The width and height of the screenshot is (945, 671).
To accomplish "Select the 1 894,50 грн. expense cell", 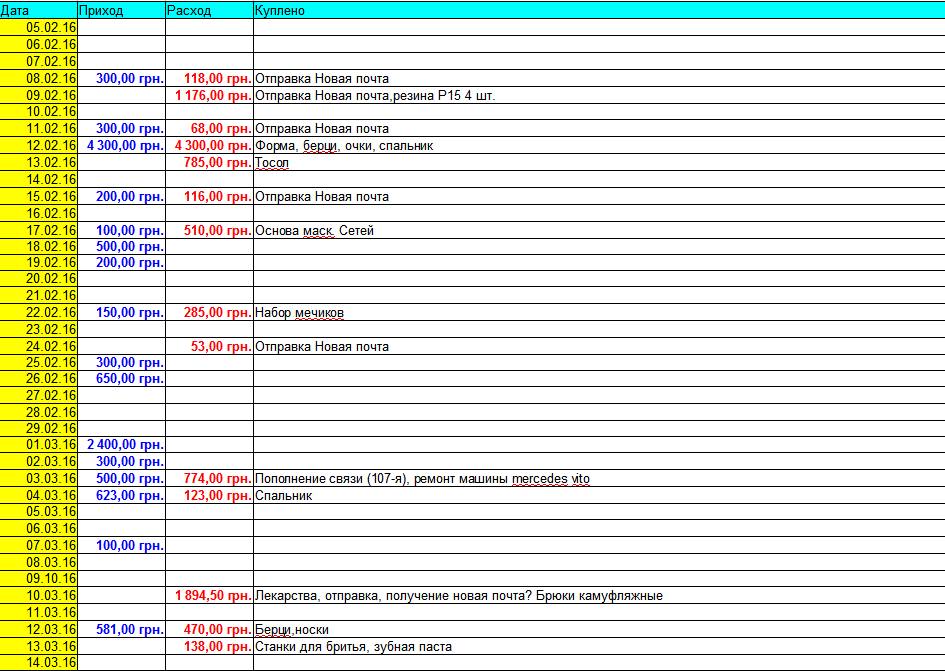I will pyautogui.click(x=210, y=596).
